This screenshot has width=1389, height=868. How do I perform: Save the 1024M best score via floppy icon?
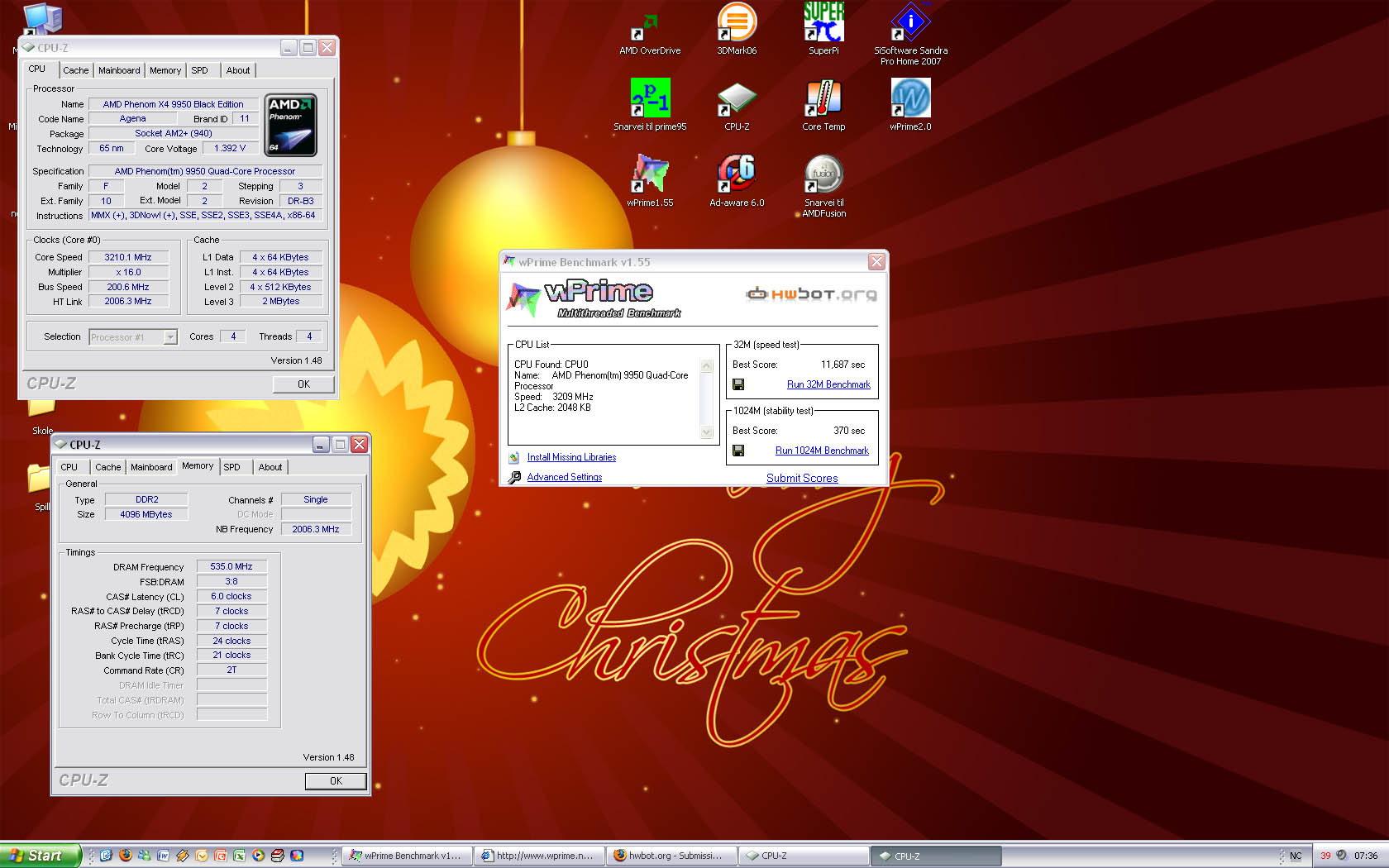738,451
